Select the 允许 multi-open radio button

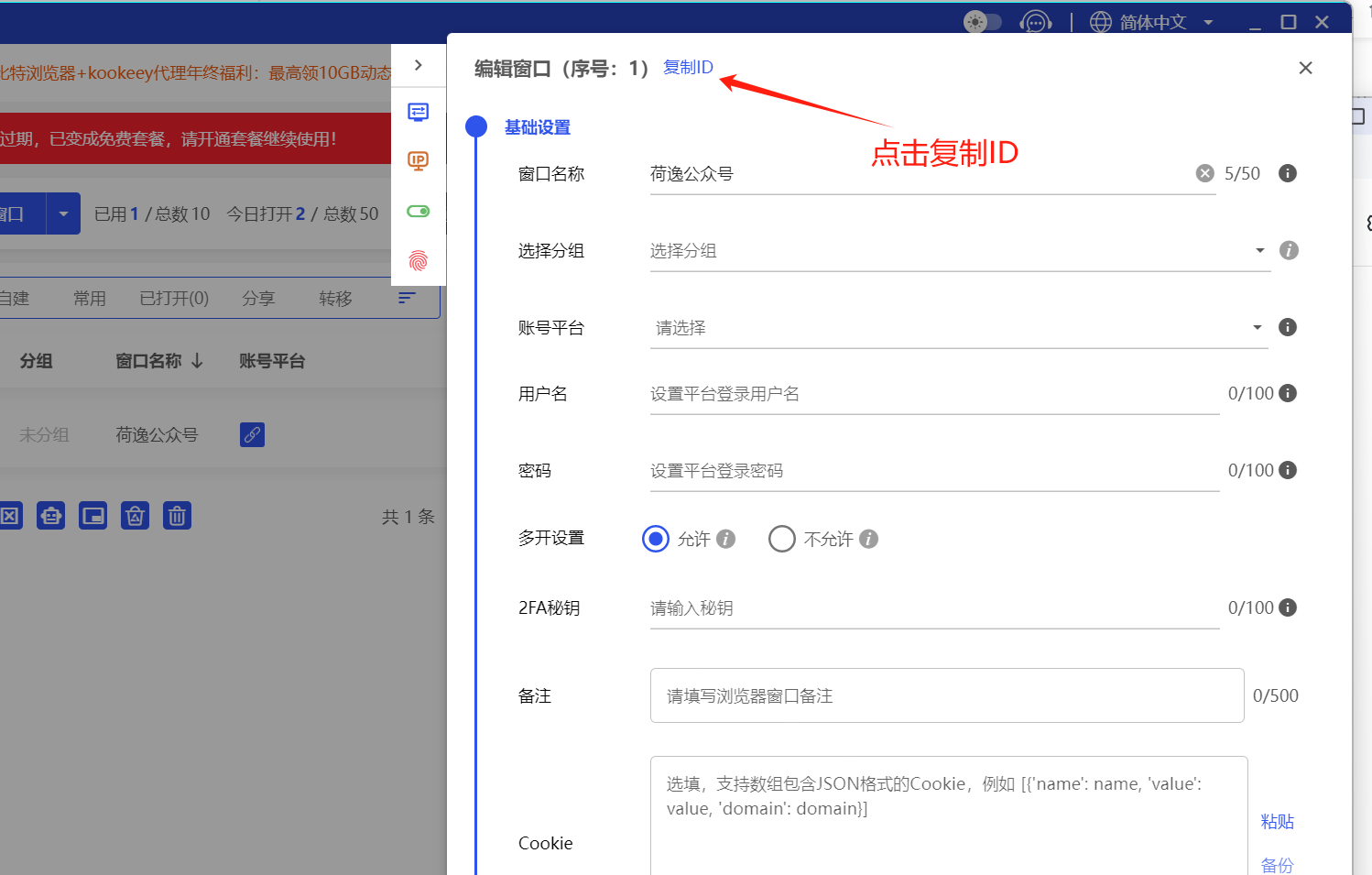click(656, 539)
